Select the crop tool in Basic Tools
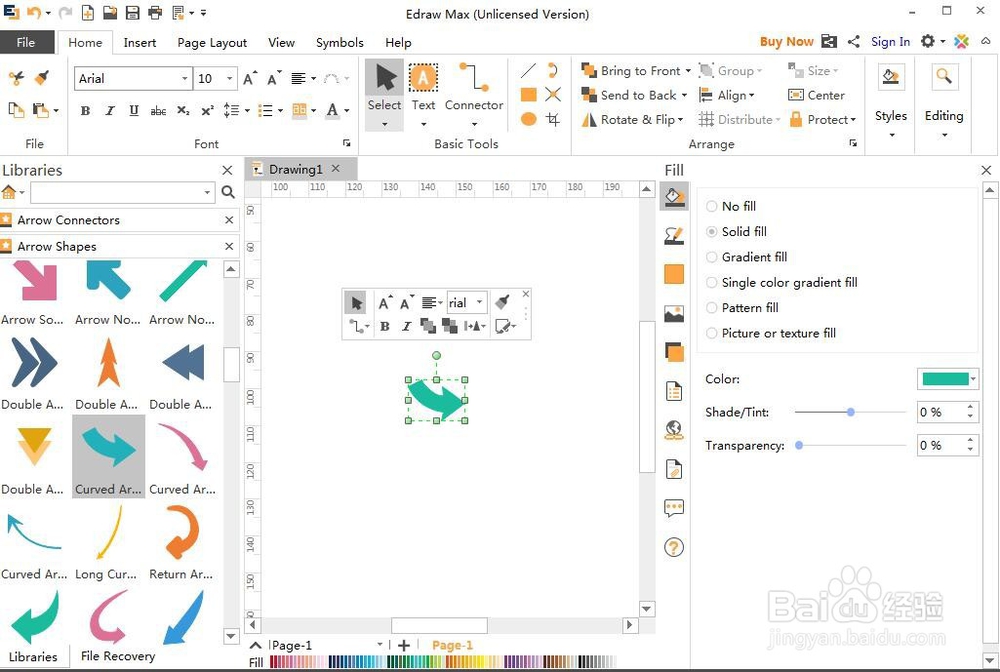Image resolution: width=1000 pixels, height=672 pixels. [553, 119]
